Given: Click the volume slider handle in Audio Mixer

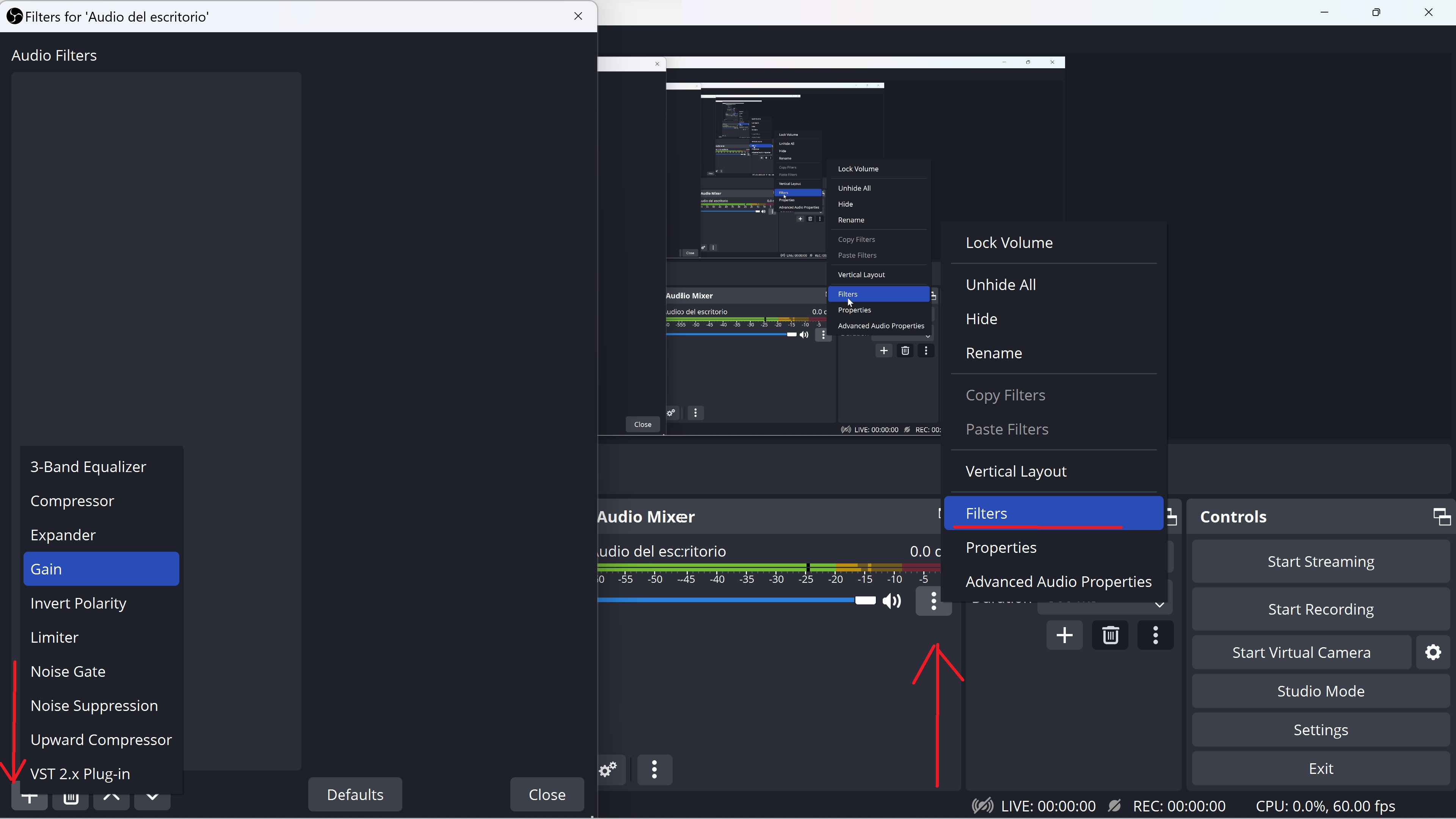Looking at the screenshot, I should point(865,600).
